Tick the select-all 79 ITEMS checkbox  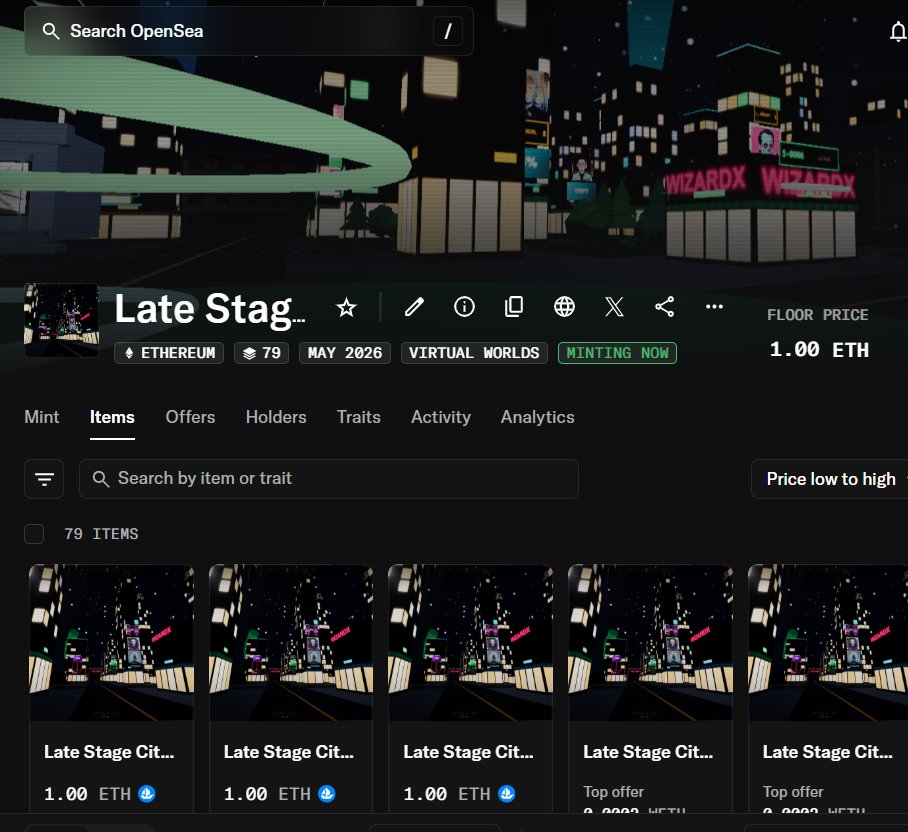tap(34, 534)
